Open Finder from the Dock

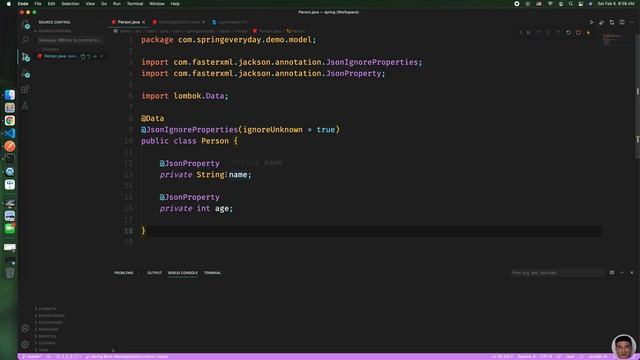tap(10, 95)
